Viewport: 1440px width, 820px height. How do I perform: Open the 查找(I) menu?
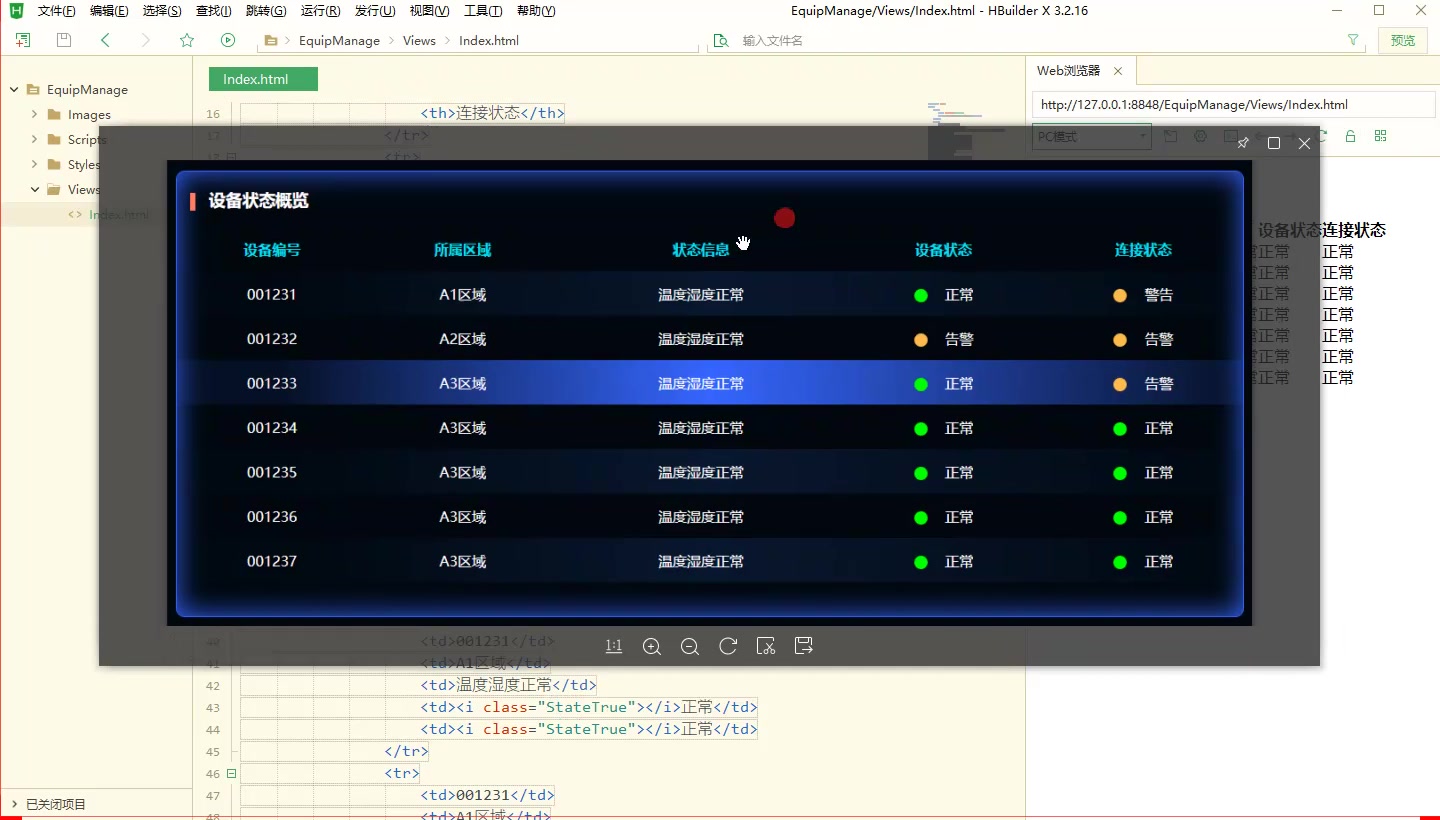(213, 11)
